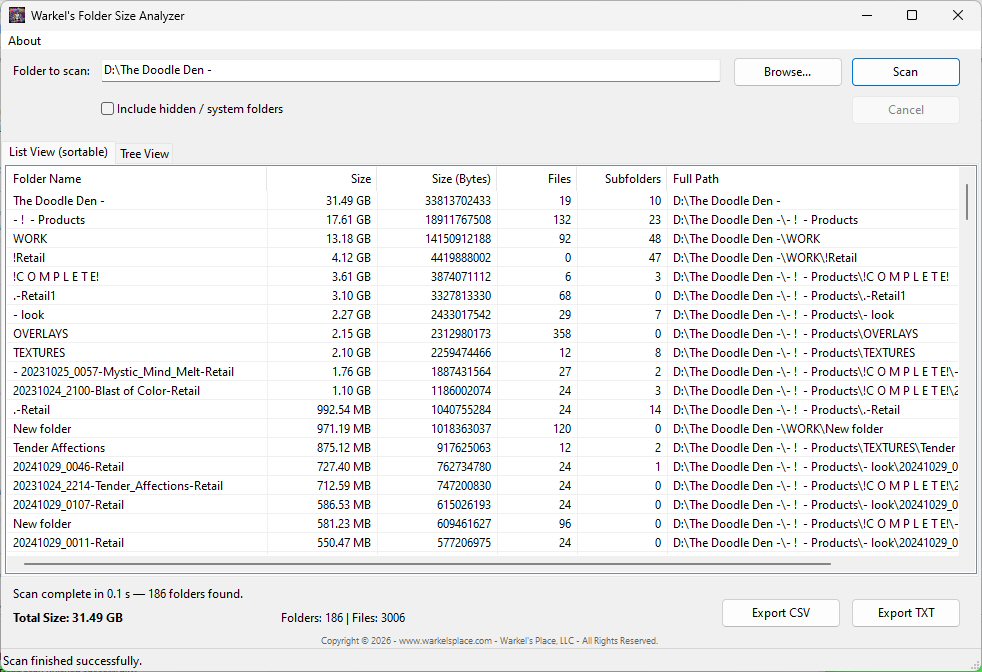The height and width of the screenshot is (672, 982).
Task: Select the 'OVERLAYS' folder row
Action: click(x=482, y=334)
